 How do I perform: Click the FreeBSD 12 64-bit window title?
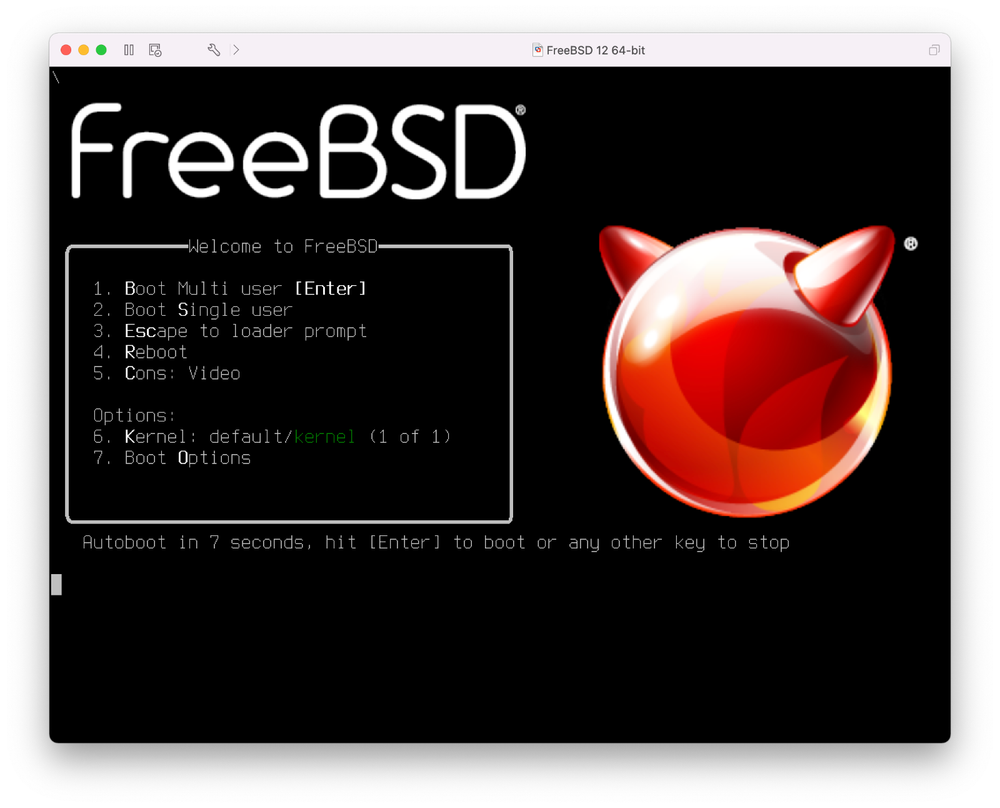[x=596, y=49]
